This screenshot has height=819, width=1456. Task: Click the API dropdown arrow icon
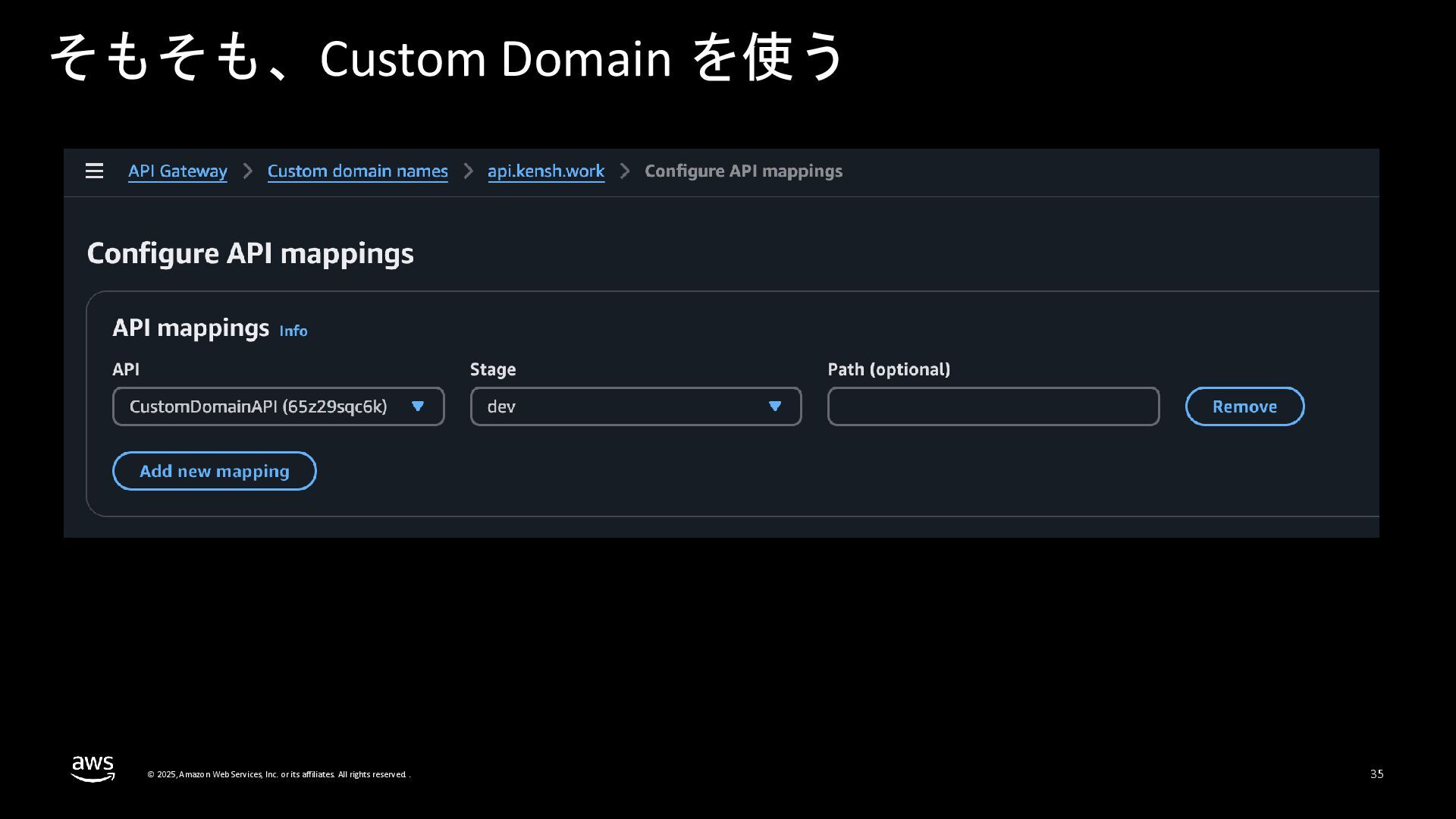[417, 406]
